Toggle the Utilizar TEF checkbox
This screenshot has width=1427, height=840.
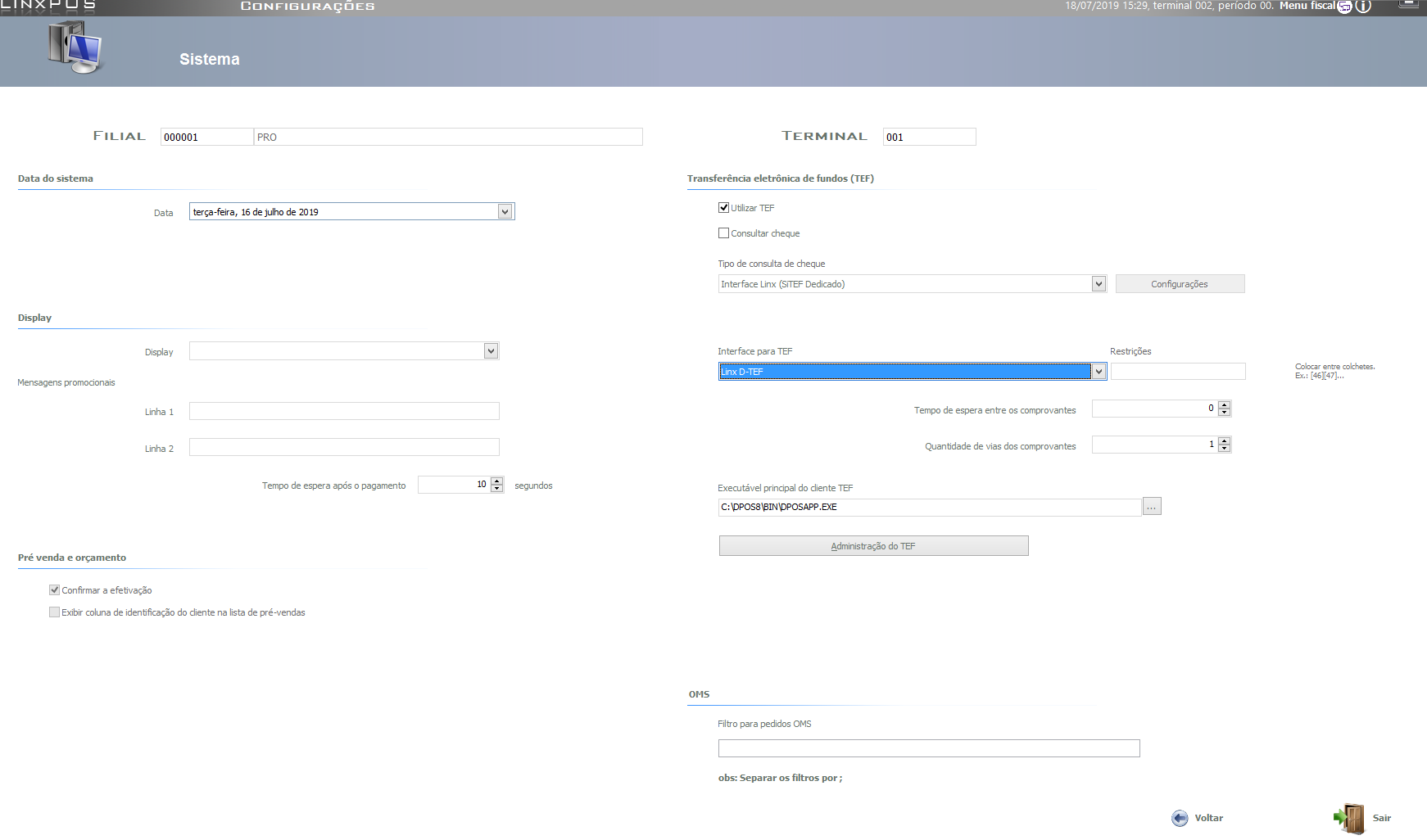723,208
